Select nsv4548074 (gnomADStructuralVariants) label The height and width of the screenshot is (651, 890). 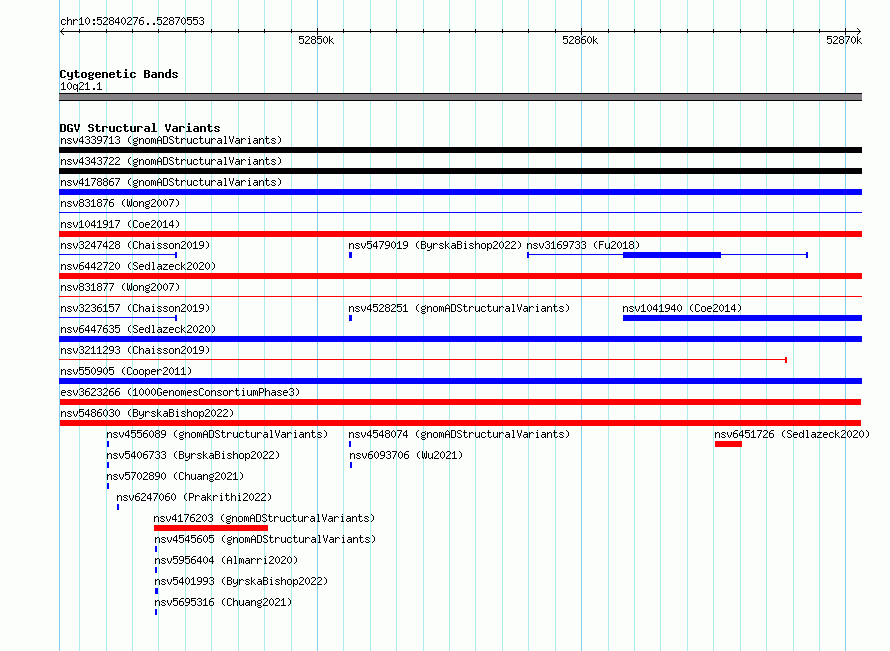pos(459,434)
